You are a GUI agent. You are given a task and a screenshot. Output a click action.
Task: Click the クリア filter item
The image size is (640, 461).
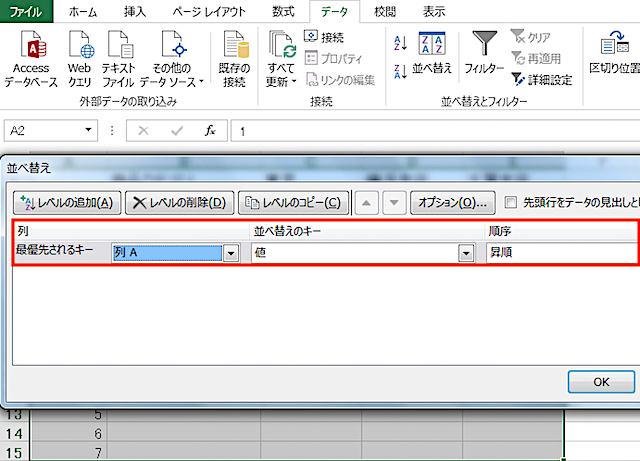point(531,37)
